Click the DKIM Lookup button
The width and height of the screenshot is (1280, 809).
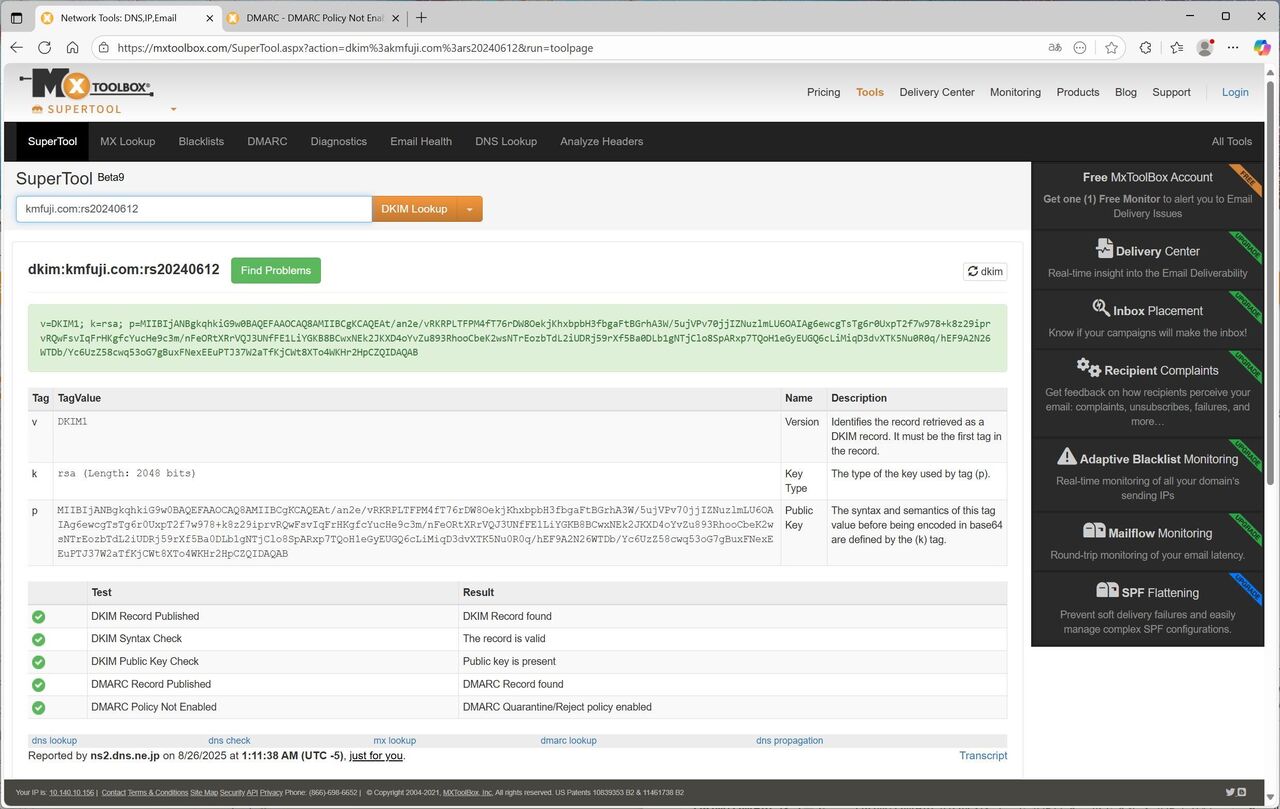pyautogui.click(x=414, y=209)
